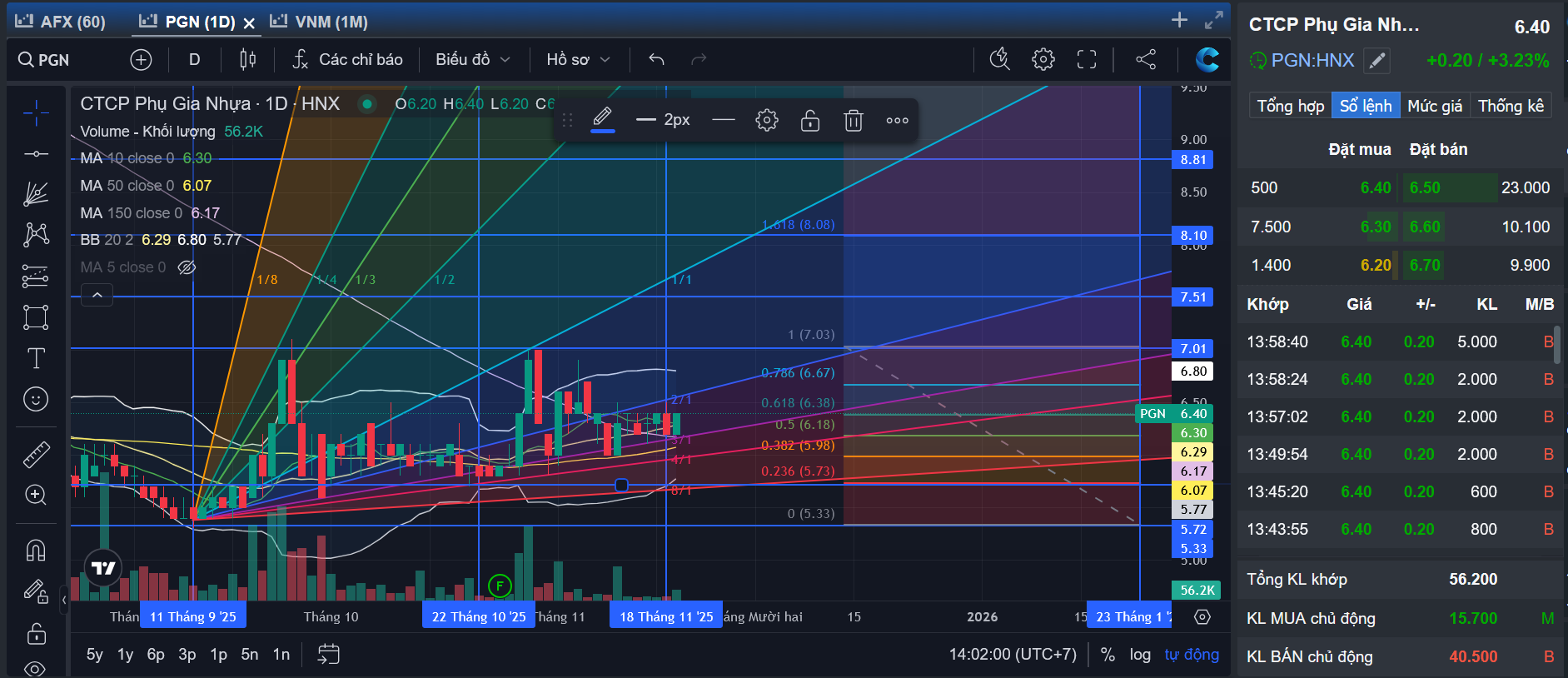Screen dimensions: 1568x678
Task: Click the F marker on the timeline
Action: coord(499,586)
